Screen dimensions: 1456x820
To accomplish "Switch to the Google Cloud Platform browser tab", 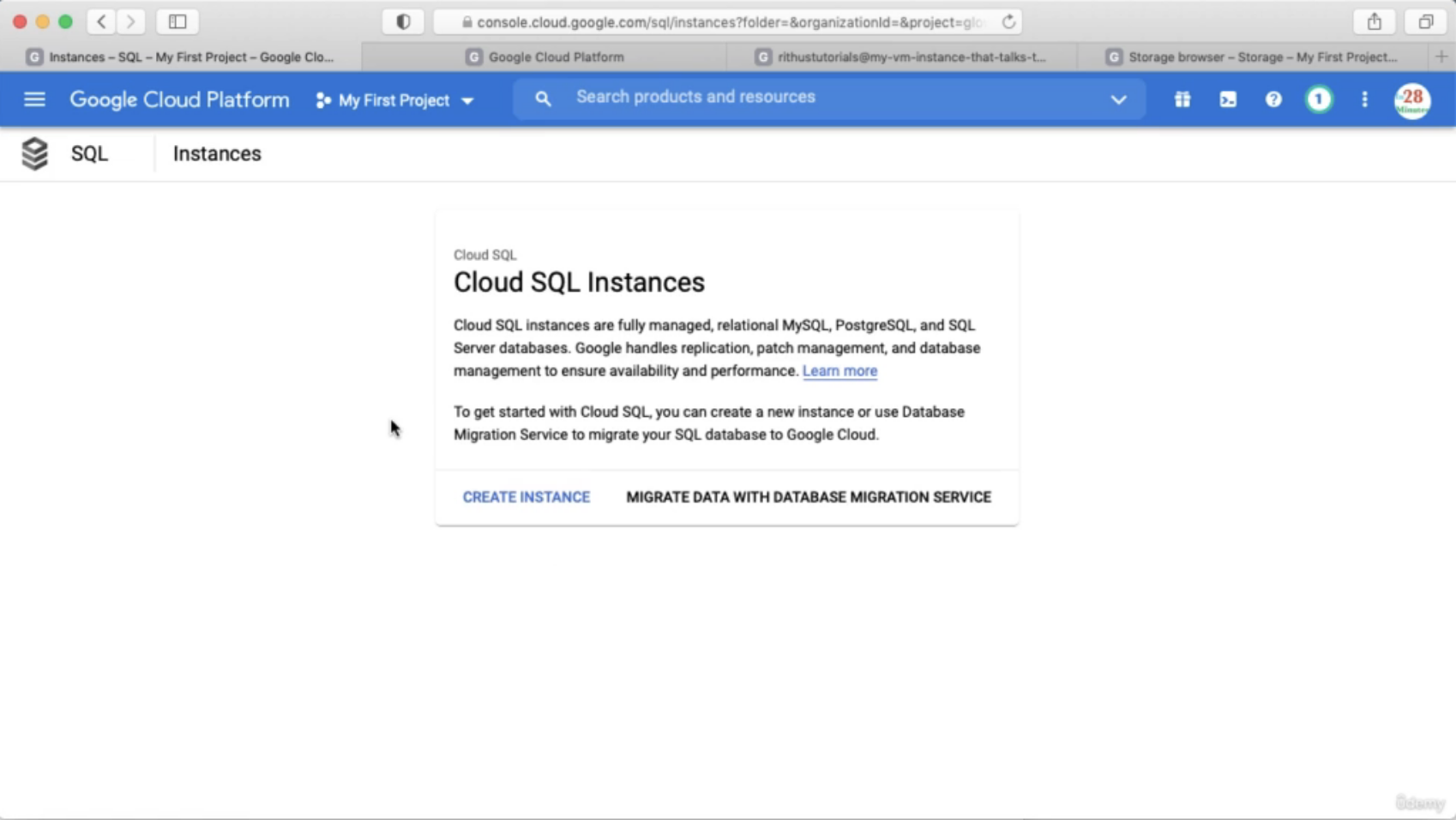I will tap(544, 57).
